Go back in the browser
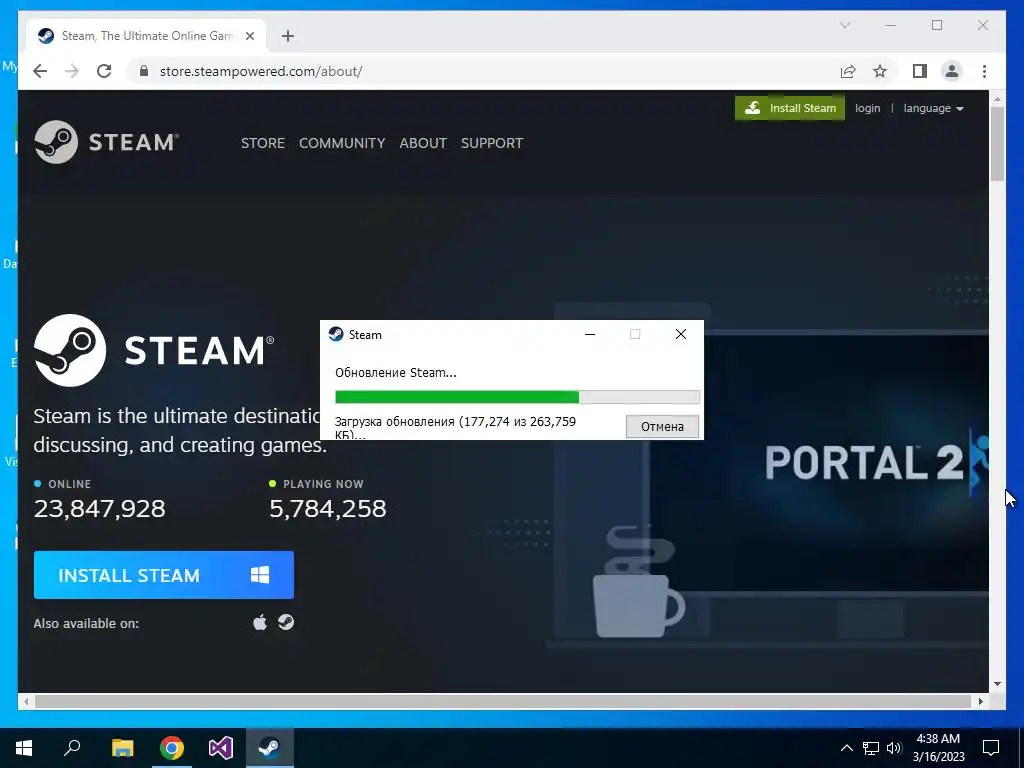Image resolution: width=1024 pixels, height=768 pixels. 40,71
